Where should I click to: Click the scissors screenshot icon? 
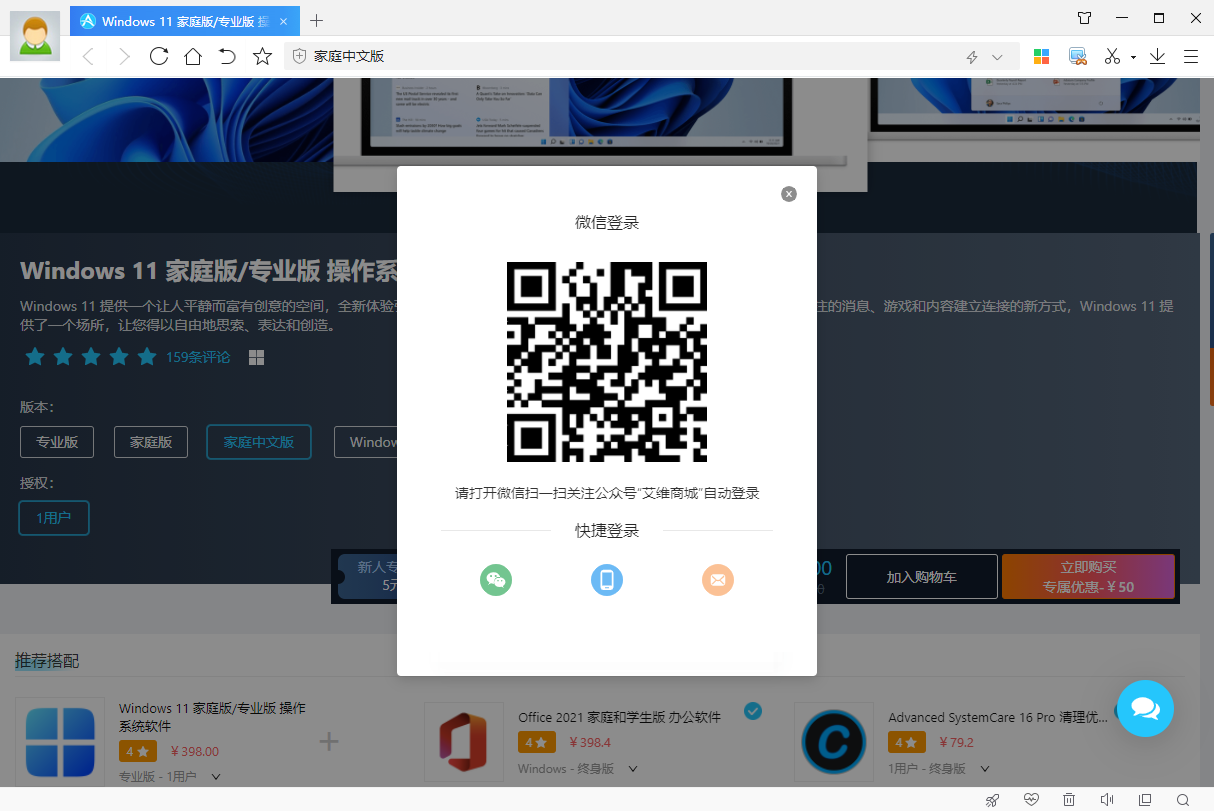1112,57
